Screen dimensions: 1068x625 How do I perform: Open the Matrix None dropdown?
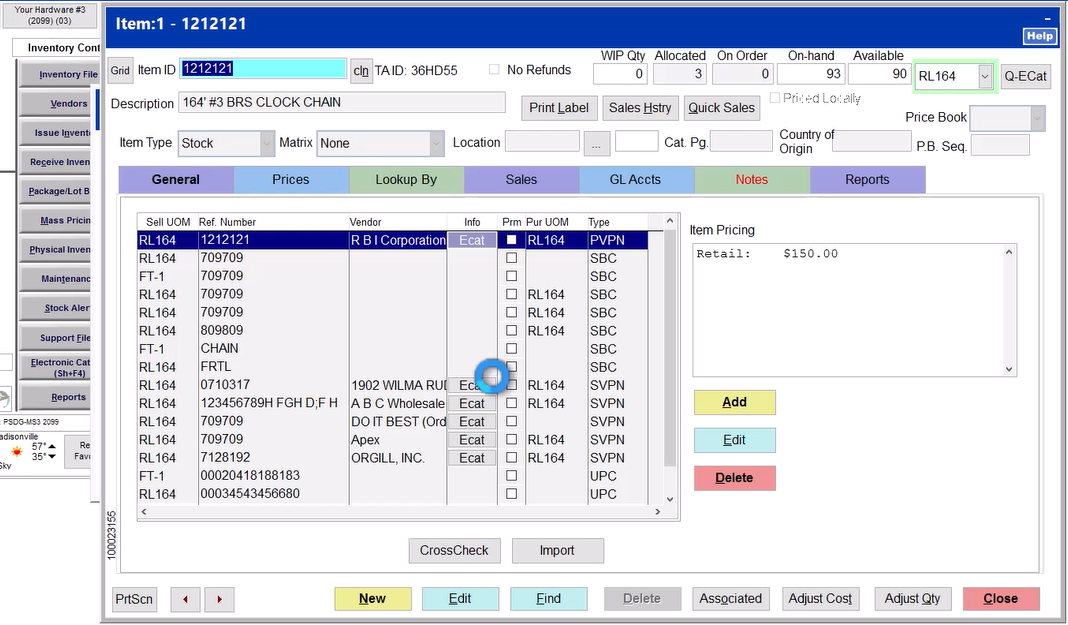pyautogui.click(x=436, y=144)
